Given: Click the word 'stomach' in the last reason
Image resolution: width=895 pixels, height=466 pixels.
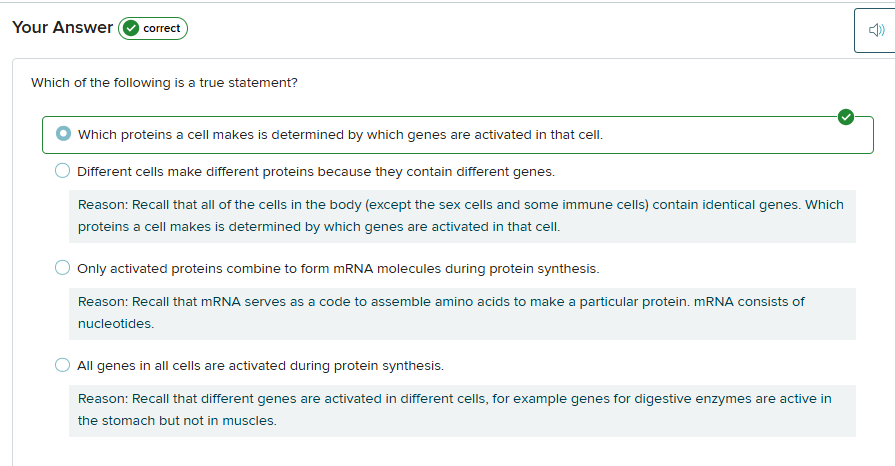Looking at the screenshot, I should point(127,421).
